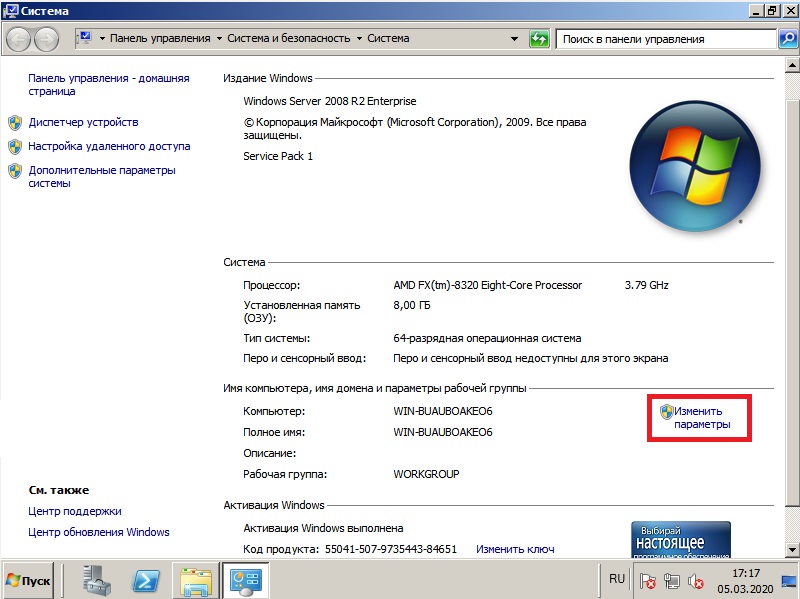
Task: Click the 8,00 ГБ memory value
Action: pyautogui.click(x=412, y=305)
